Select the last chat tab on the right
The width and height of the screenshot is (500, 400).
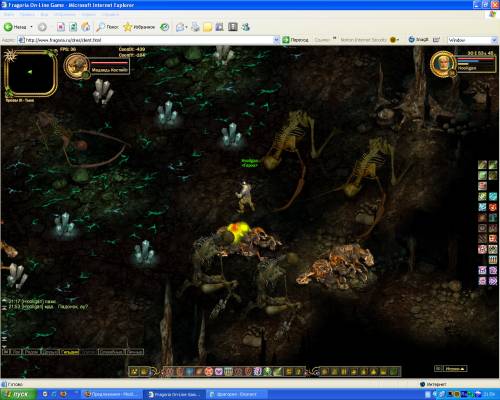pos(135,352)
